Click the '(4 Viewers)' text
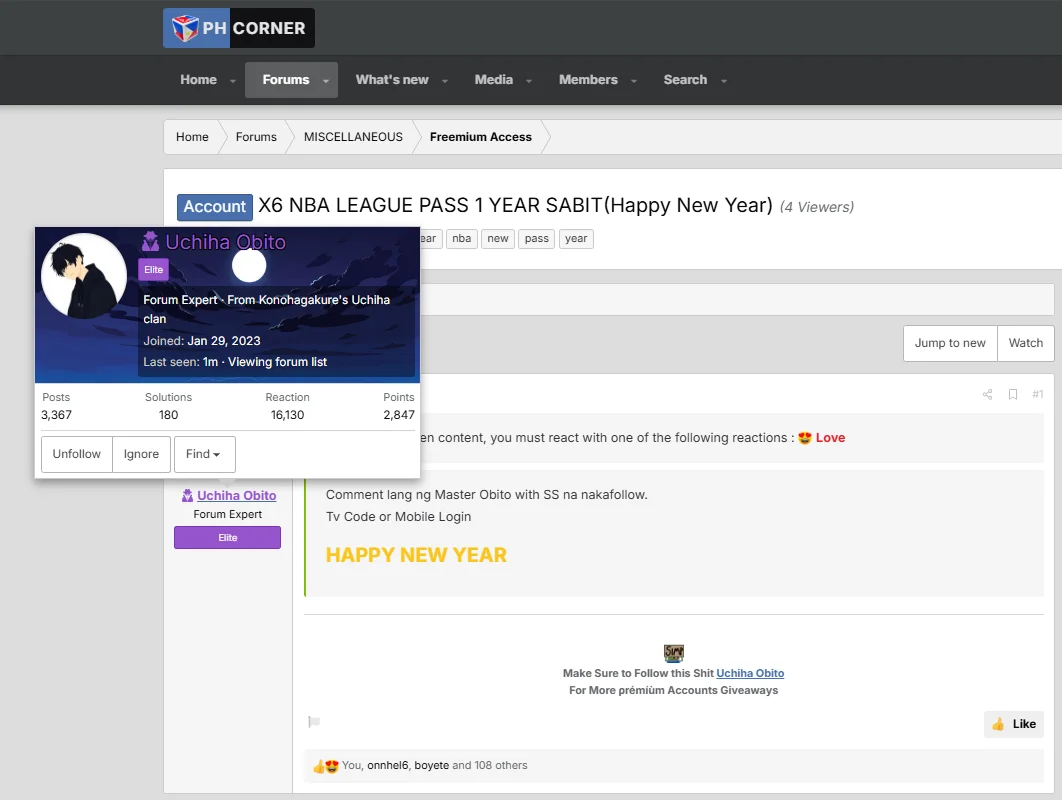 click(x=816, y=207)
